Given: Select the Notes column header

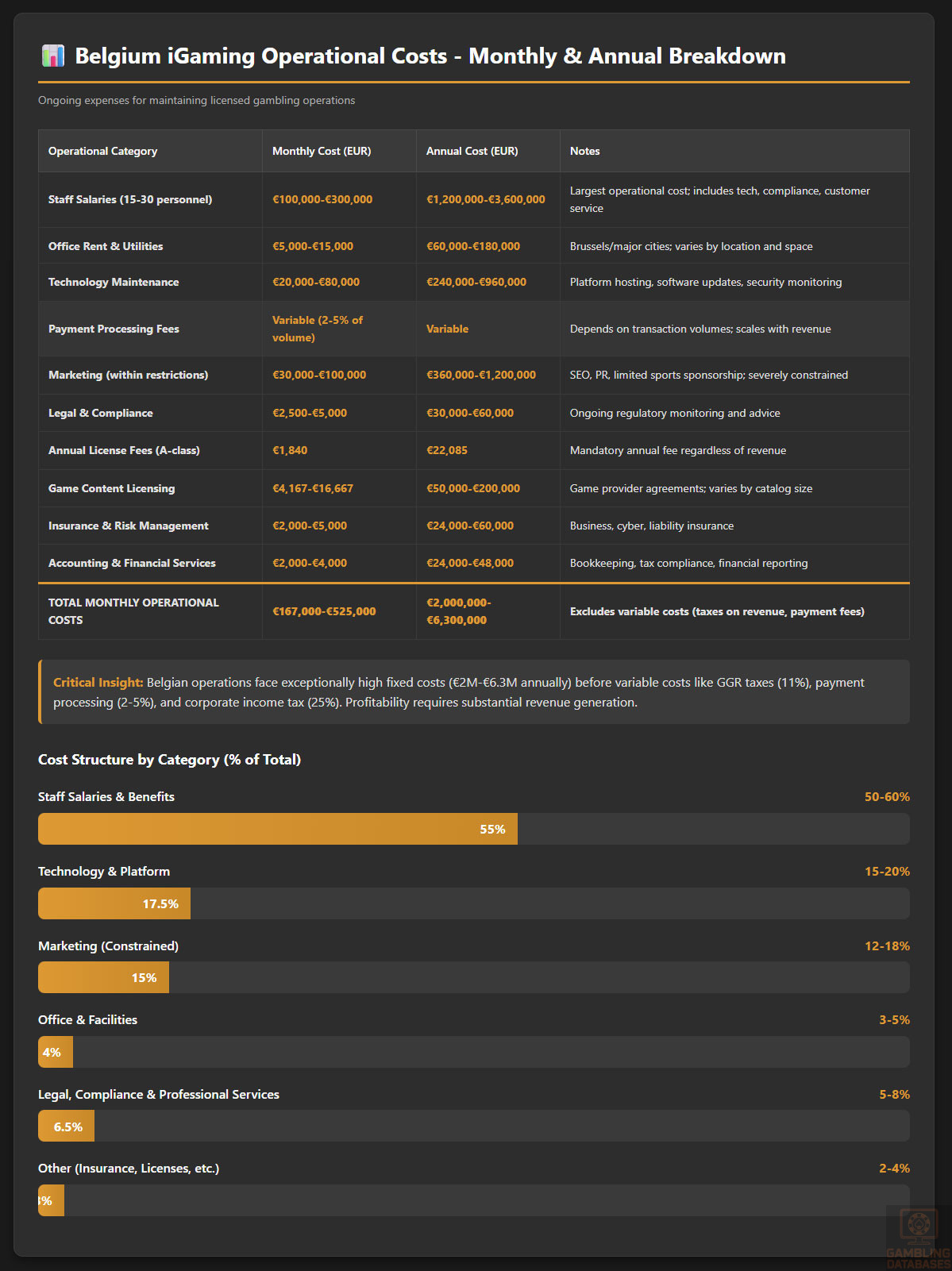Looking at the screenshot, I should point(584,152).
